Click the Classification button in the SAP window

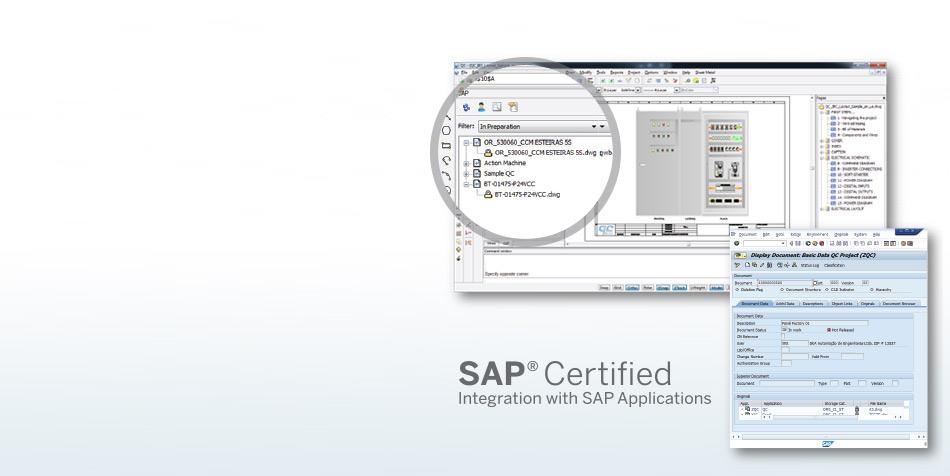[834, 265]
